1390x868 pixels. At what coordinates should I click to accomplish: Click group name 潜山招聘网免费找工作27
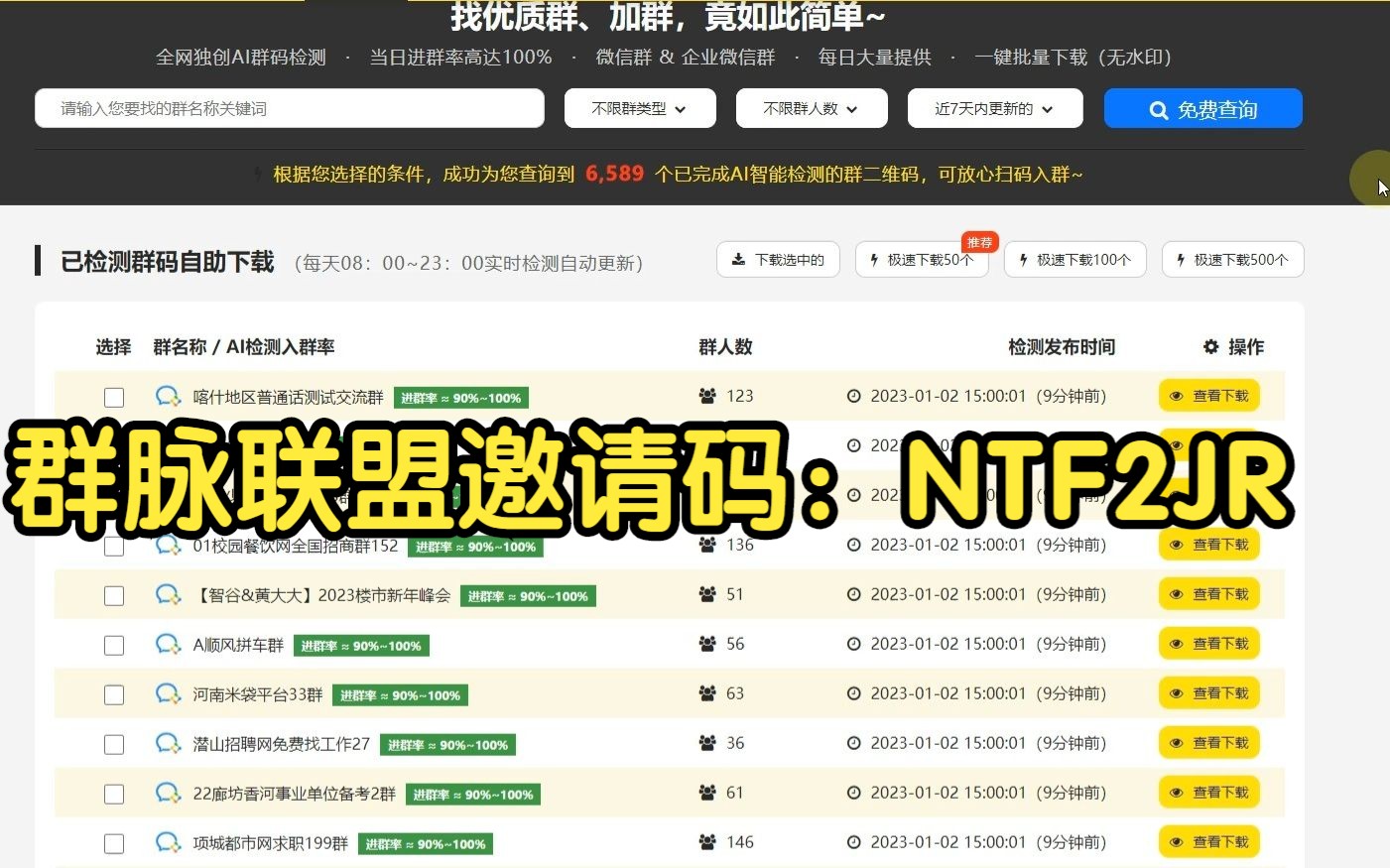[282, 744]
